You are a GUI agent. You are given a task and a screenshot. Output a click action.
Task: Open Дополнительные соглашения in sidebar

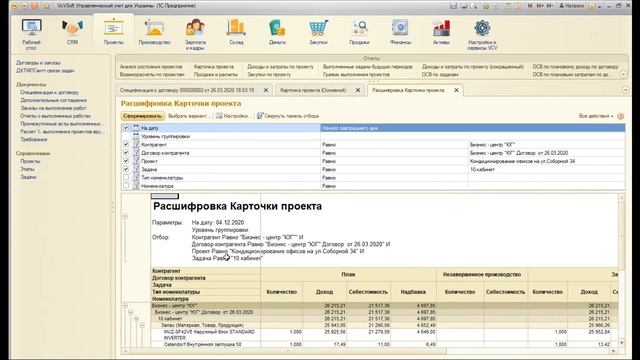(x=53, y=100)
